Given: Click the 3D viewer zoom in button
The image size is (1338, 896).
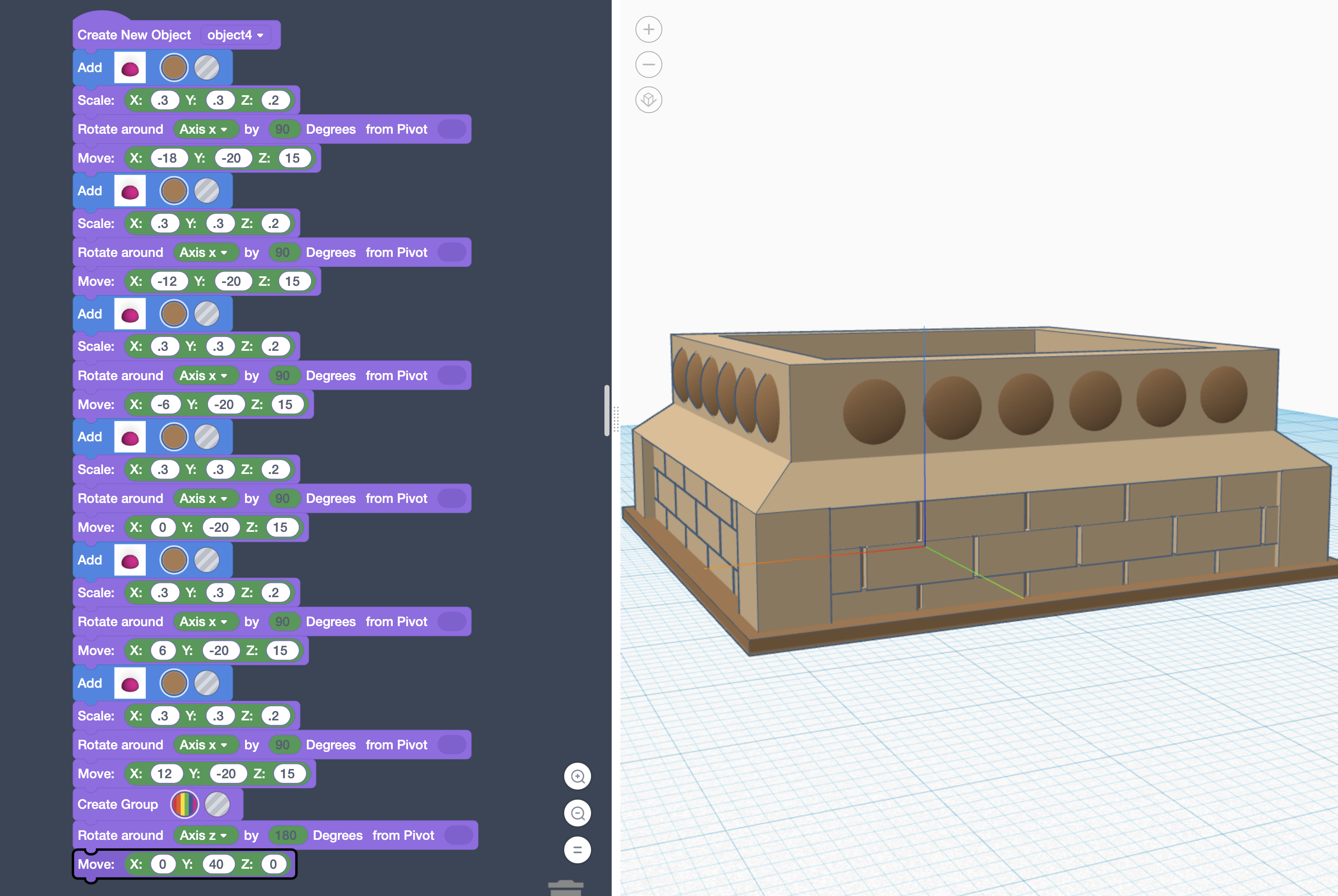Looking at the screenshot, I should [x=649, y=29].
